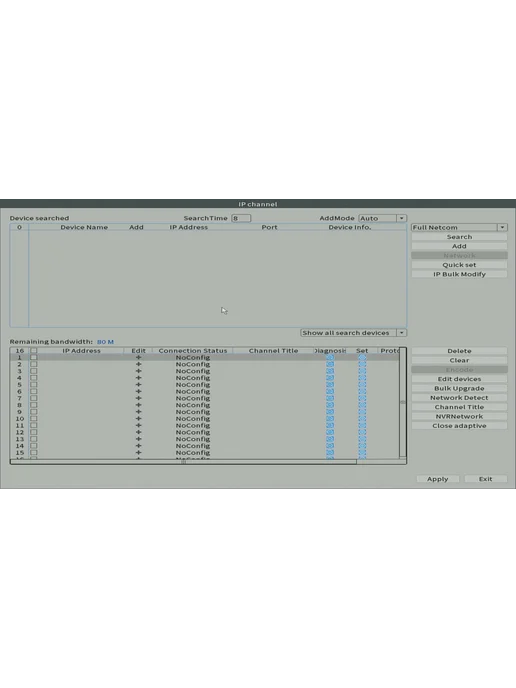516x688 pixels.
Task: Open the diagnosis icon for channel 11
Action: point(330,426)
